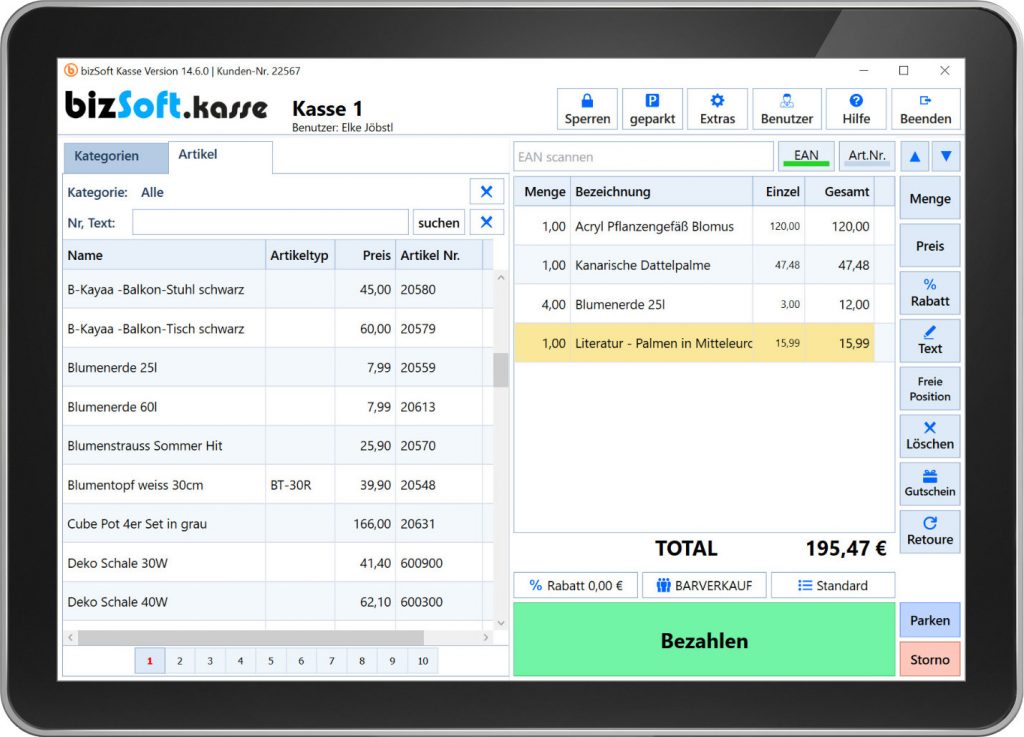Go to article page 2
This screenshot has width=1024, height=737.
coord(180,661)
